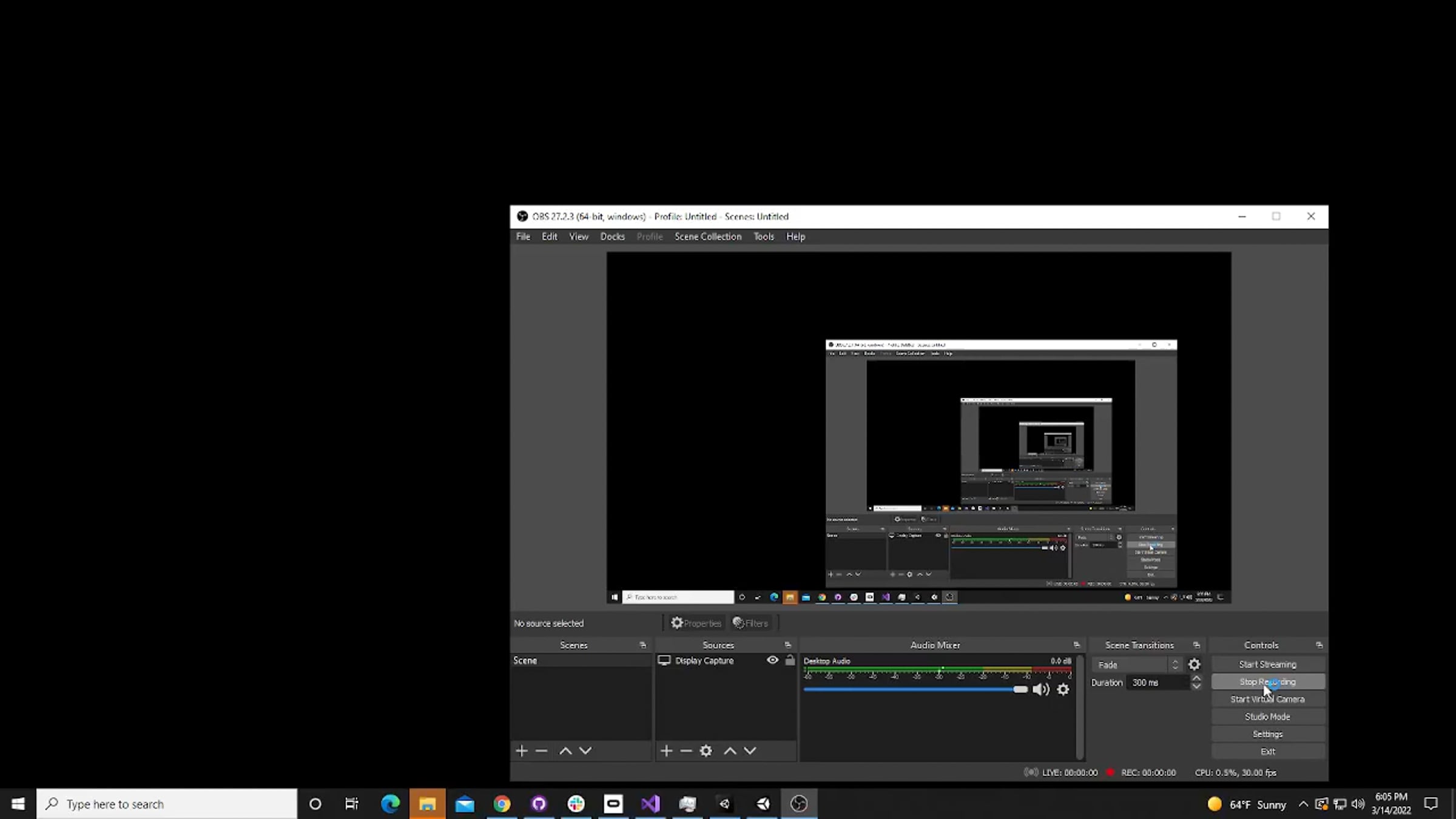Add a new source with the plus icon
This screenshot has height=819, width=1456.
coord(666,751)
